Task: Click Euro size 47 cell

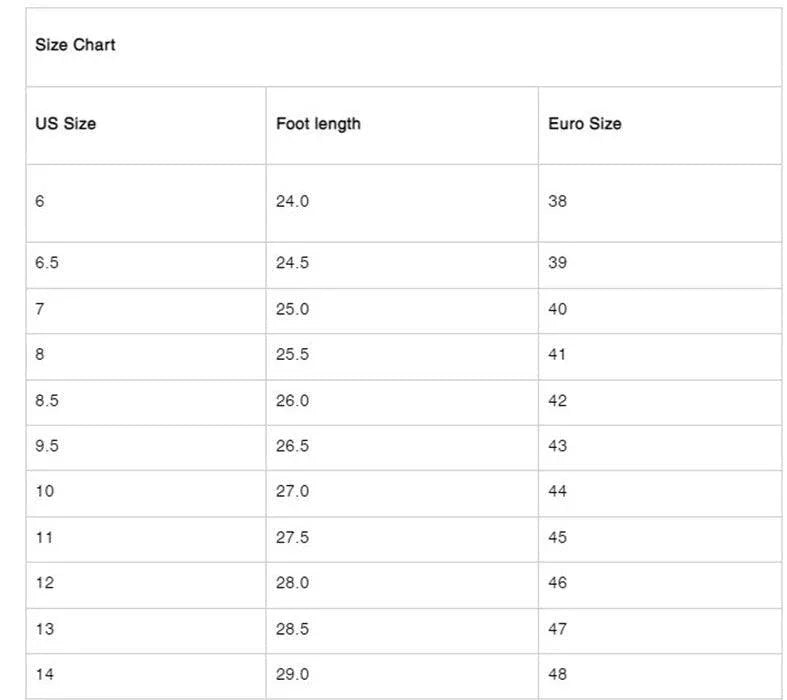Action: pyautogui.click(x=558, y=629)
